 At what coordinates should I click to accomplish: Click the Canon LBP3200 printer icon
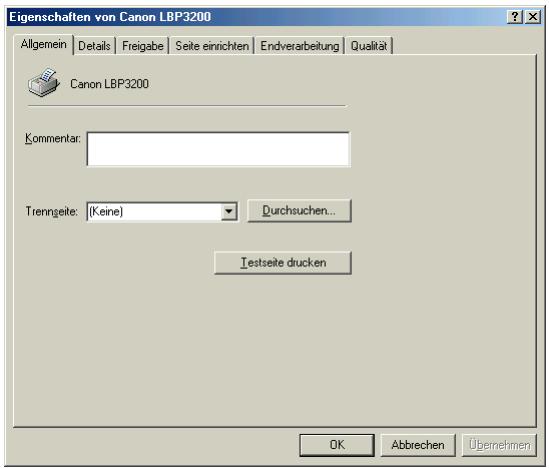point(44,83)
